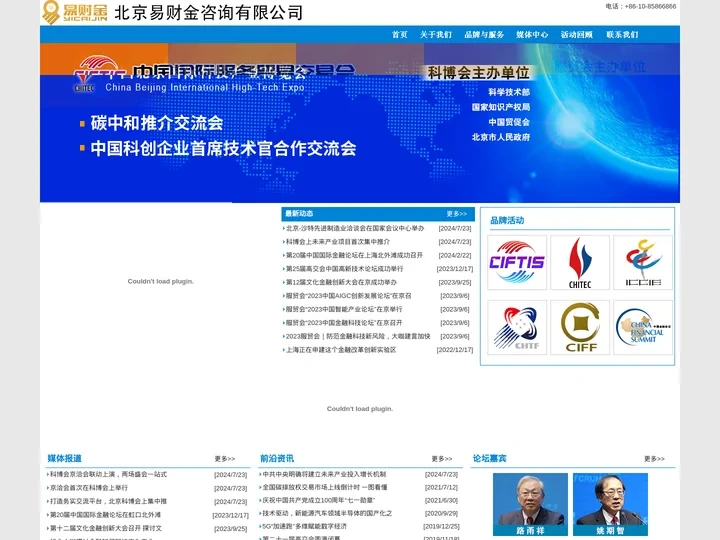Open media report 科博会京洽会联动上演，两场盛会一站式
720x540 pixels.
(108, 474)
